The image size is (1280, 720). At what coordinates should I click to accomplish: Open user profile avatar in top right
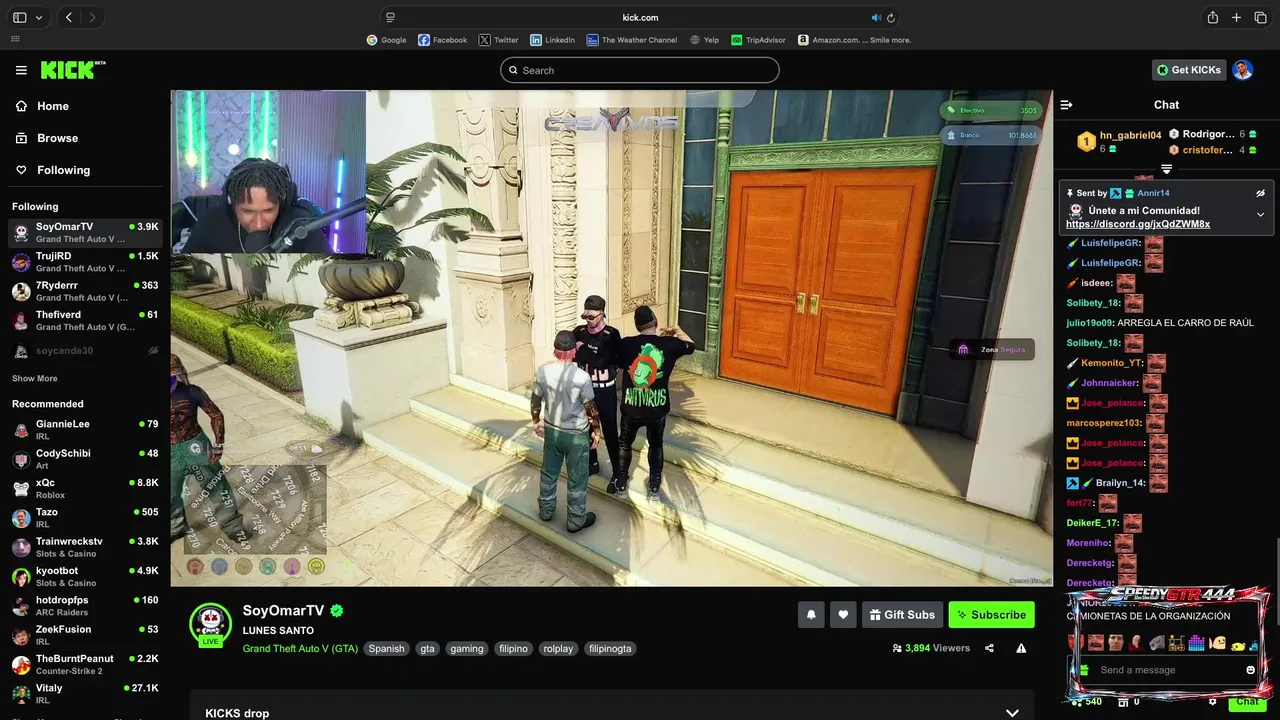(x=1242, y=70)
